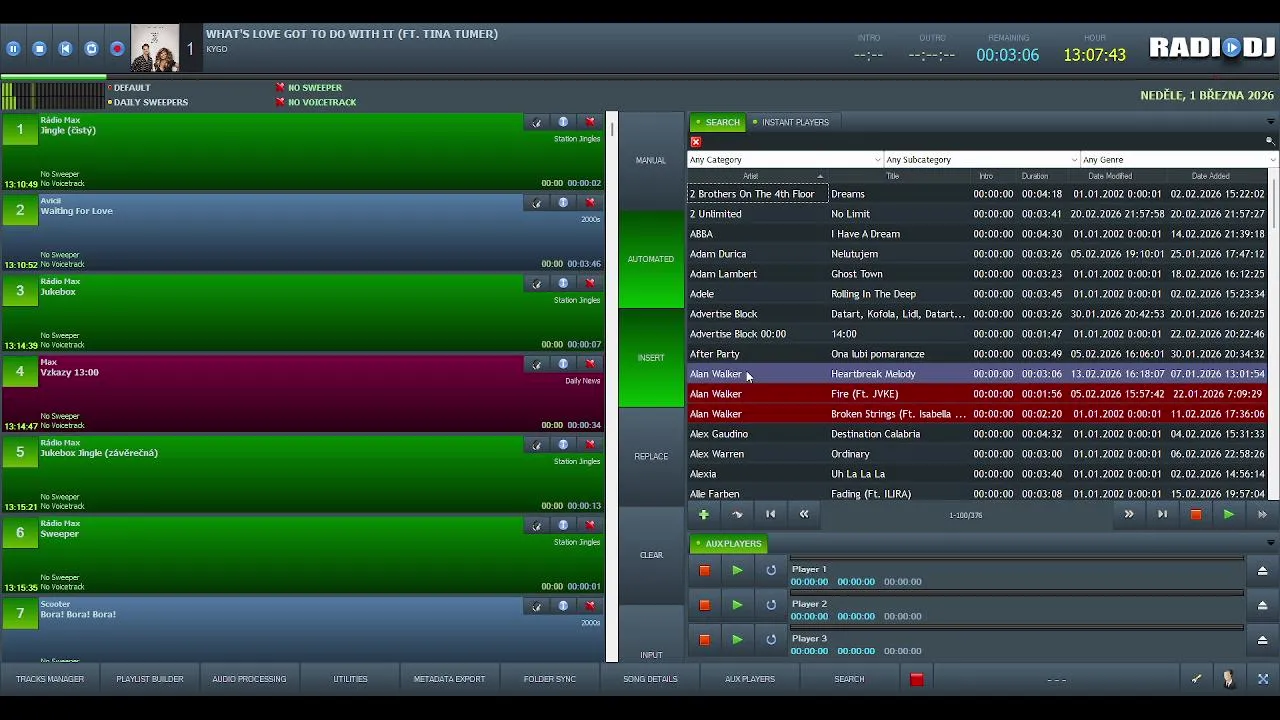Switch to MANUAL mode
This screenshot has width=1280, height=720.
pyautogui.click(x=651, y=160)
